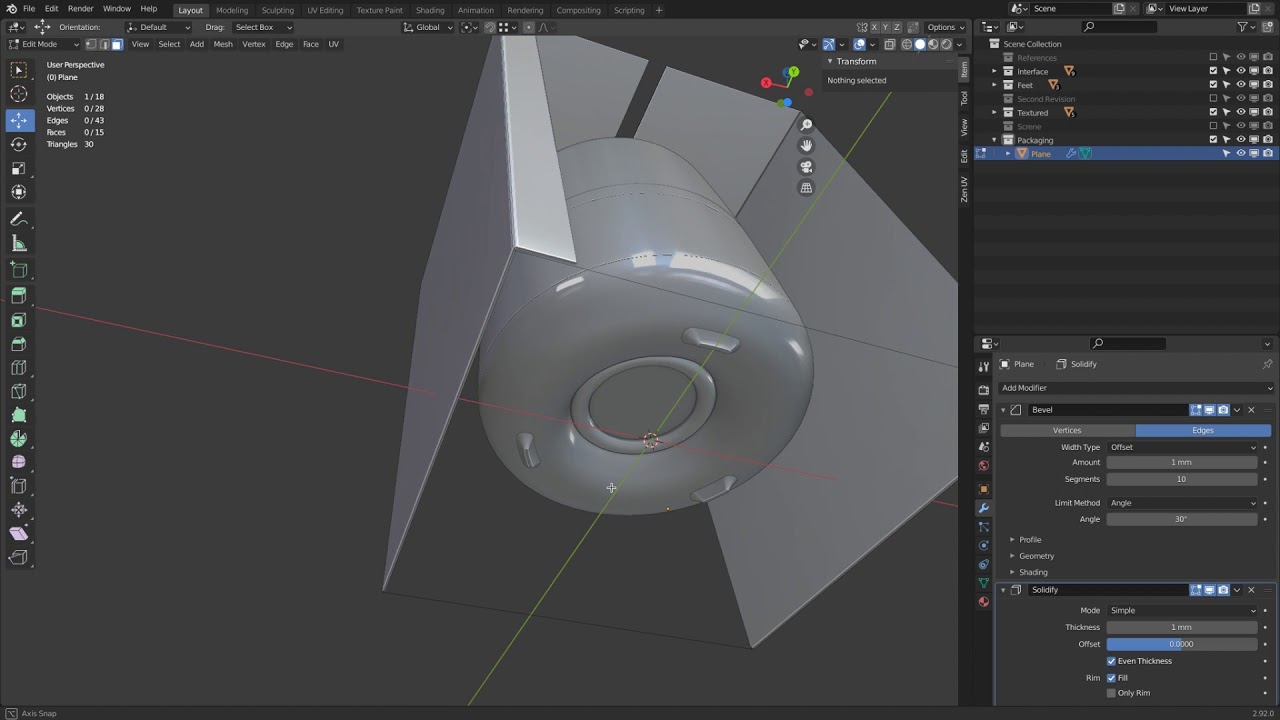Pin the properties editor context
This screenshot has width=1280, height=720.
point(1267,364)
